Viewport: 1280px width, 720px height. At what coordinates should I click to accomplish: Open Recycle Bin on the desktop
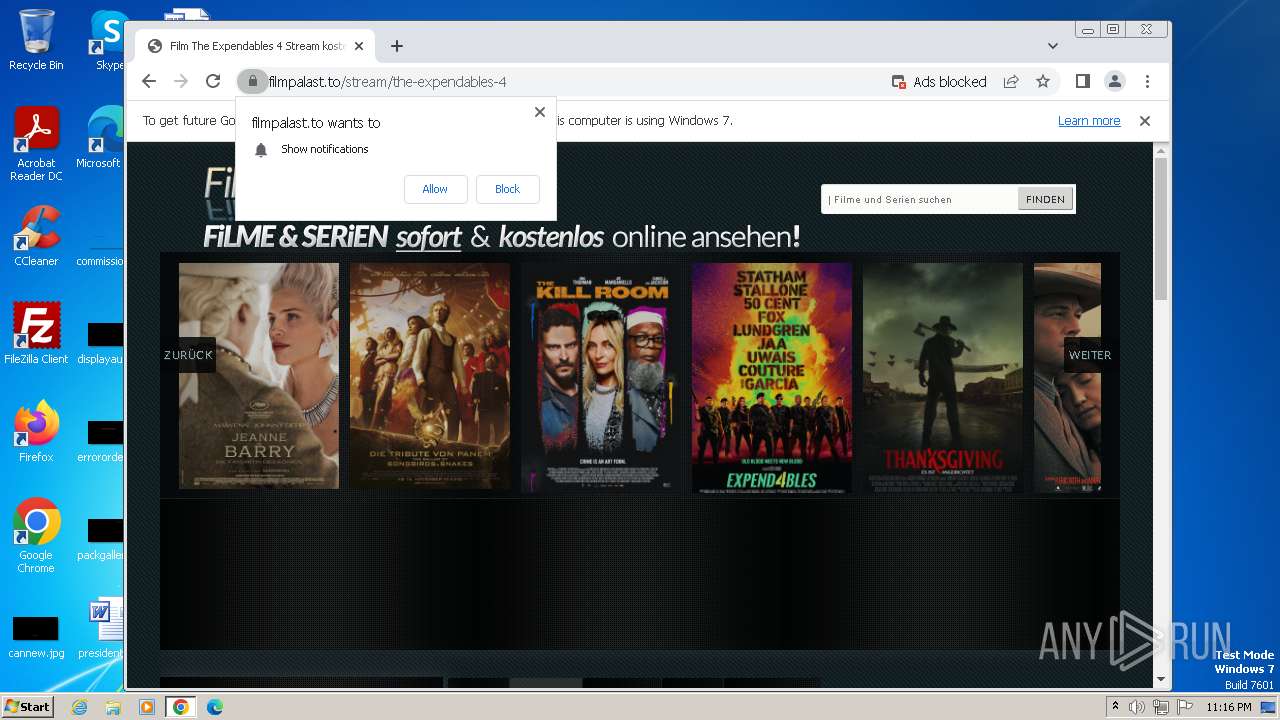[x=36, y=40]
